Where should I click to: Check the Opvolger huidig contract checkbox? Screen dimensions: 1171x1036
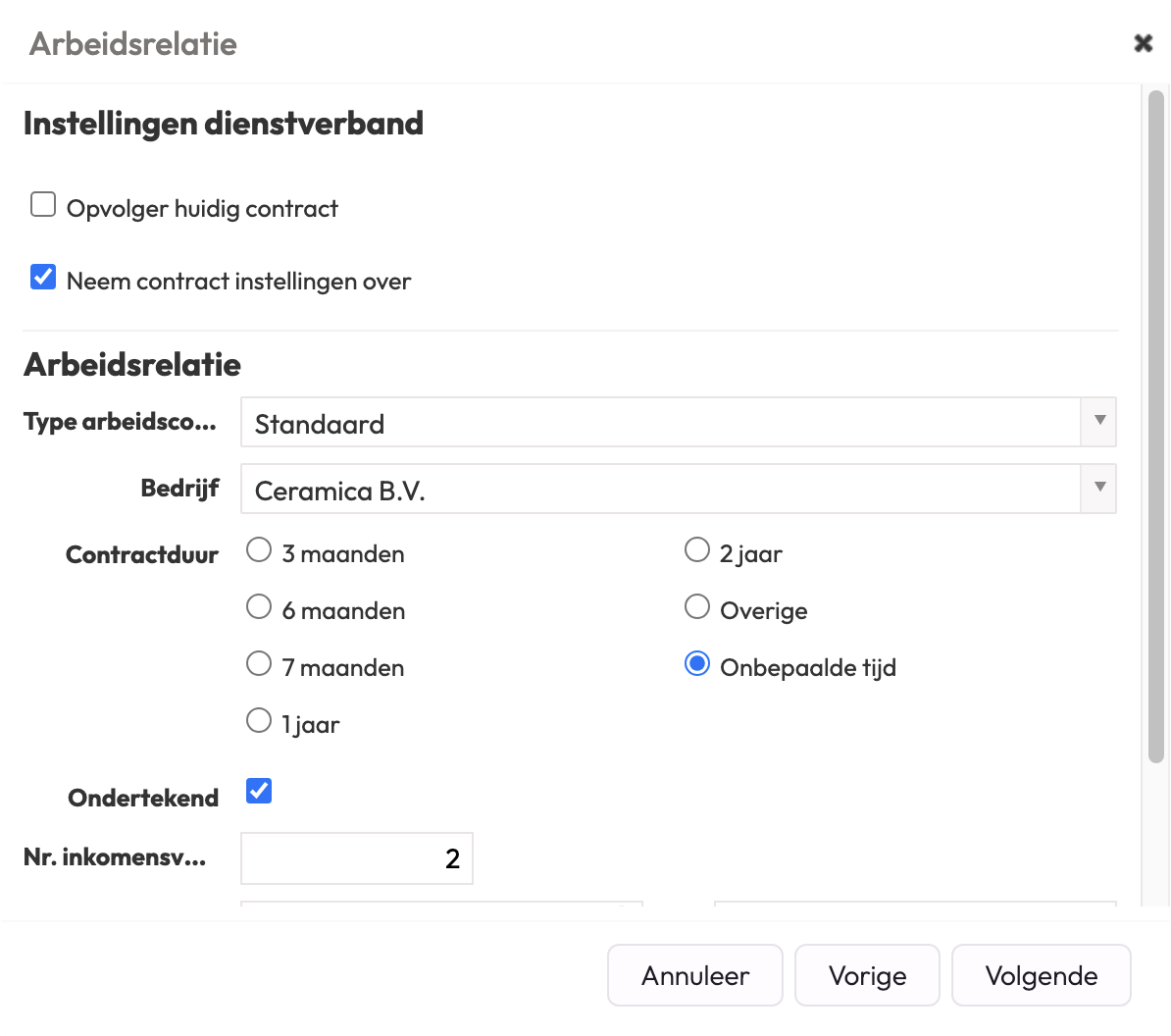[43, 205]
